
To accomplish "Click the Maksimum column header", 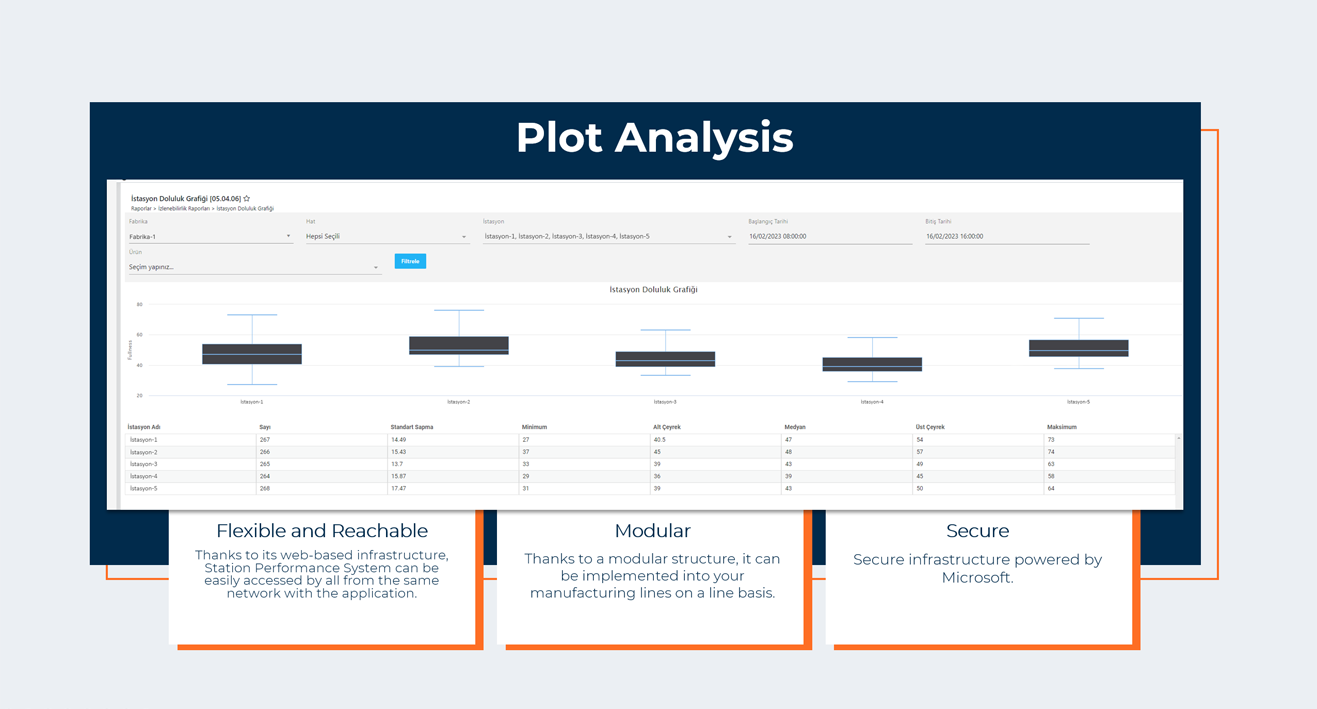I will pos(1062,427).
